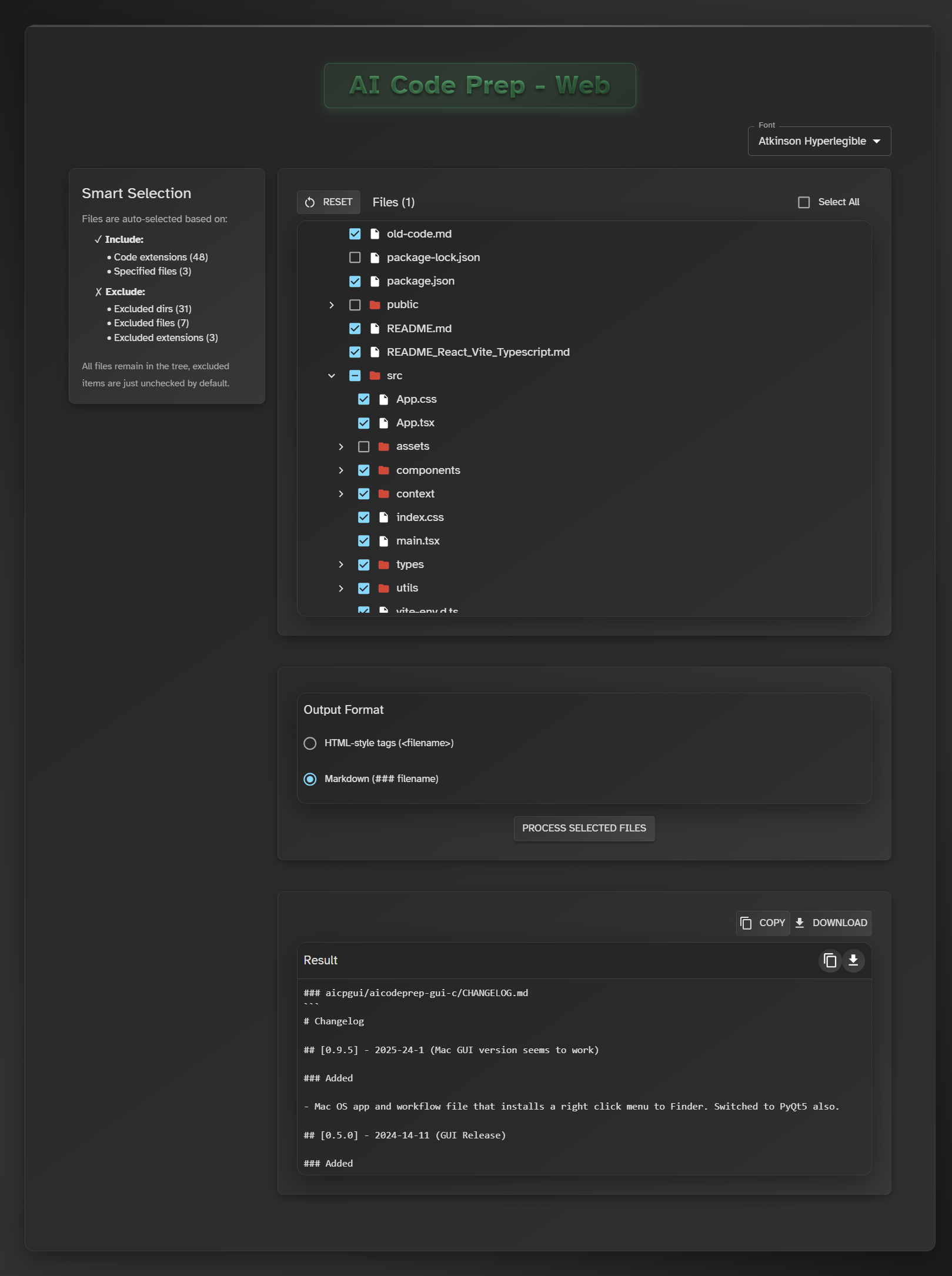This screenshot has height=1276, width=952.
Task: Check the package-lock.json checkbox
Action: tap(355, 258)
